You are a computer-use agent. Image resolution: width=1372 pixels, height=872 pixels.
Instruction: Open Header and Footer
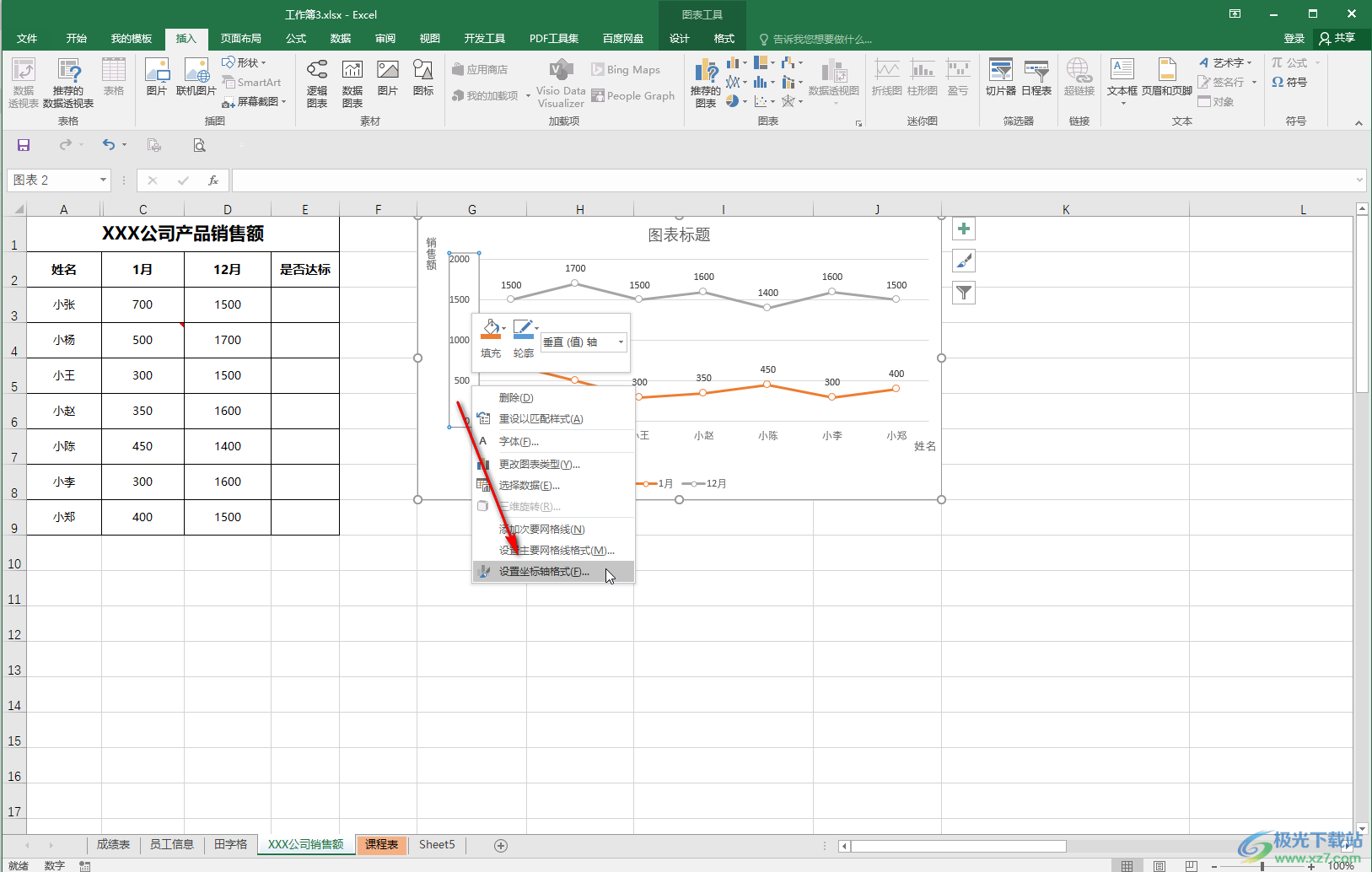[1167, 78]
